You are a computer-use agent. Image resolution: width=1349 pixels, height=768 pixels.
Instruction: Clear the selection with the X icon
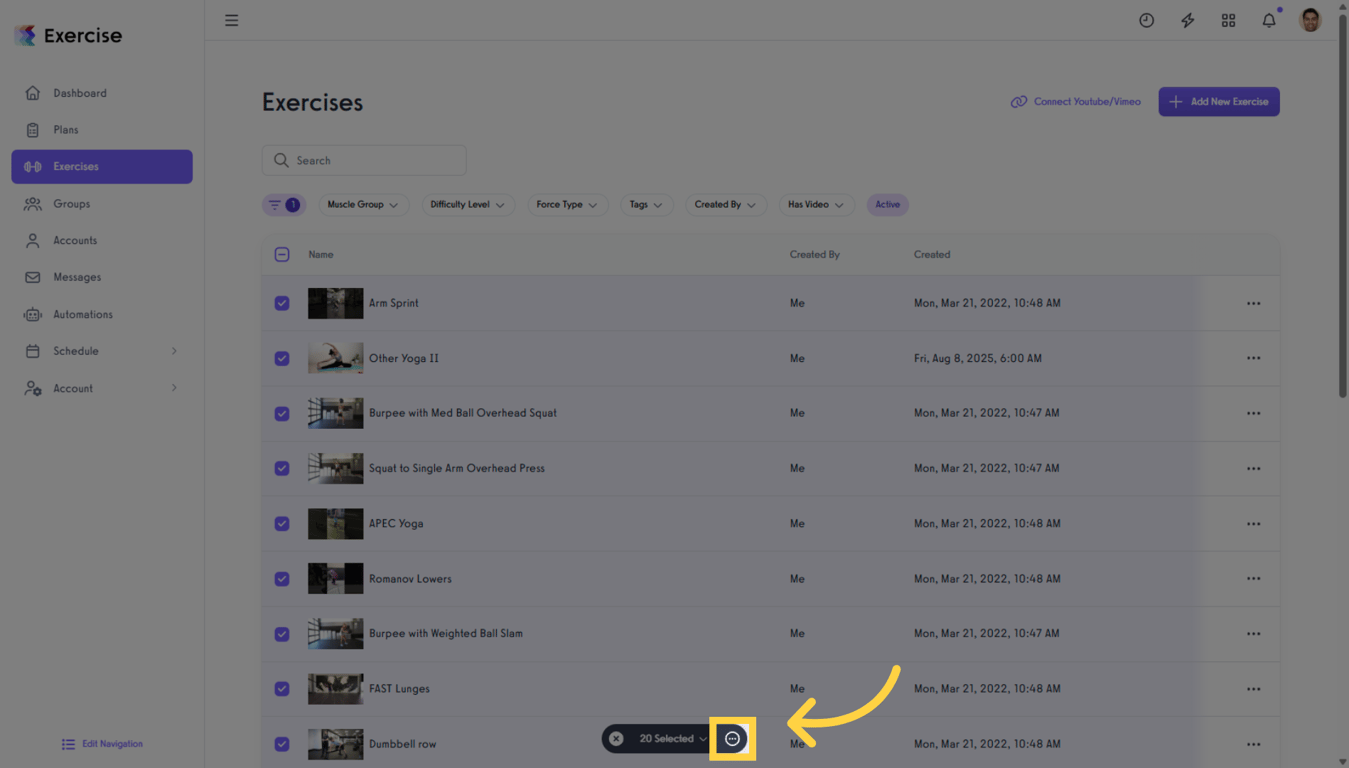coord(616,739)
